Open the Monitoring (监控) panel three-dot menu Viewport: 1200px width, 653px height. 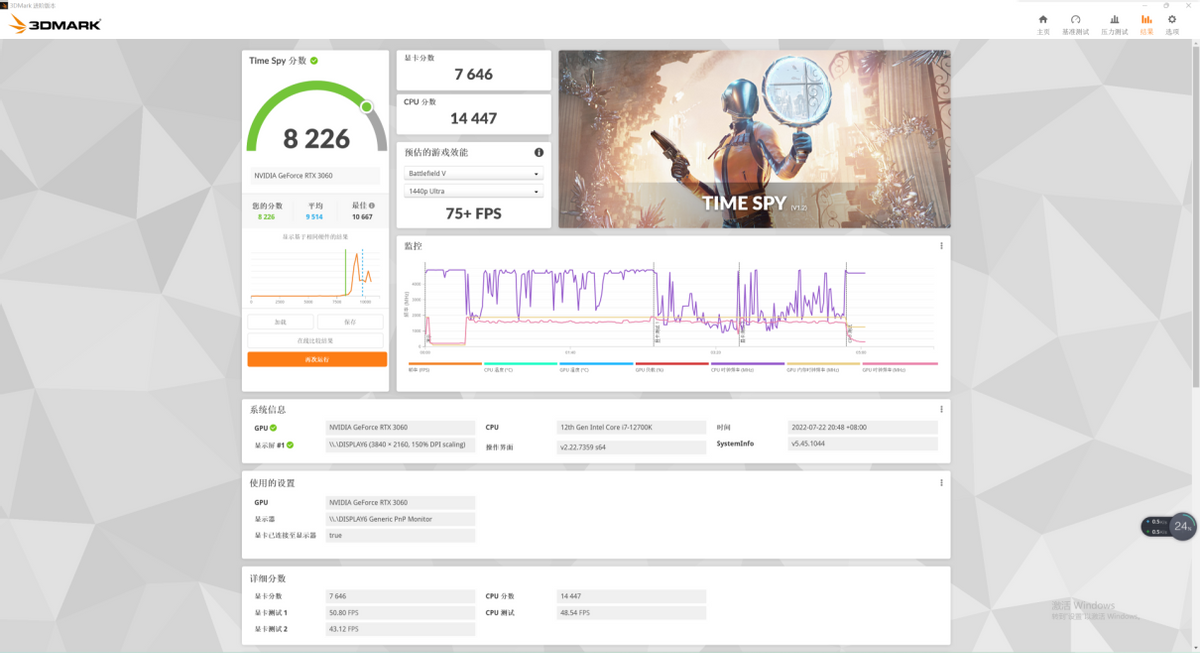pyautogui.click(x=941, y=246)
